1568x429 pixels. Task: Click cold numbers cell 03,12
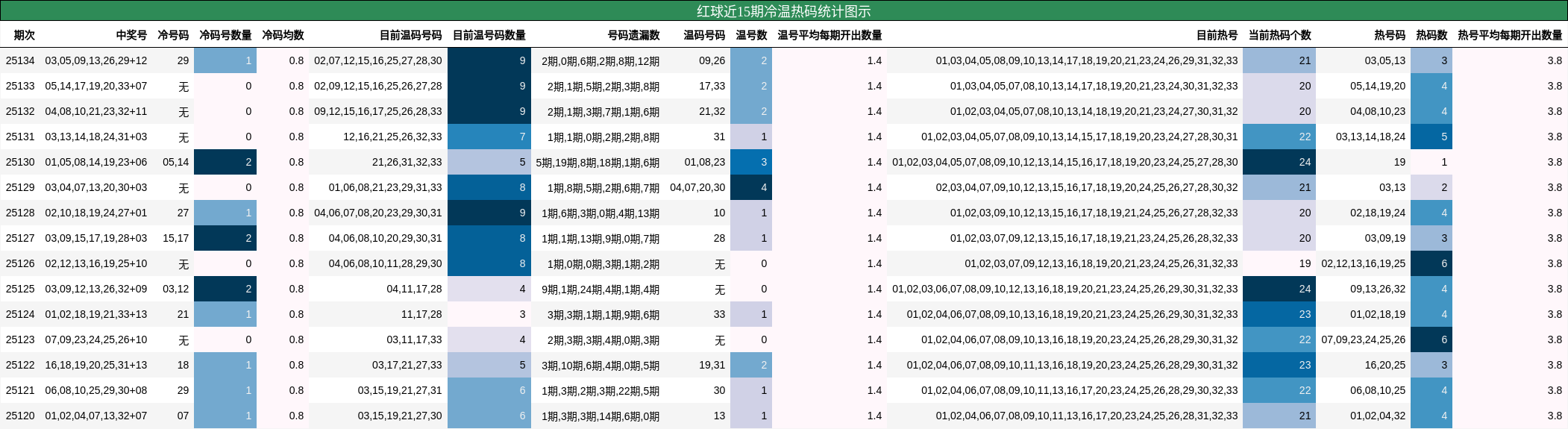[176, 289]
